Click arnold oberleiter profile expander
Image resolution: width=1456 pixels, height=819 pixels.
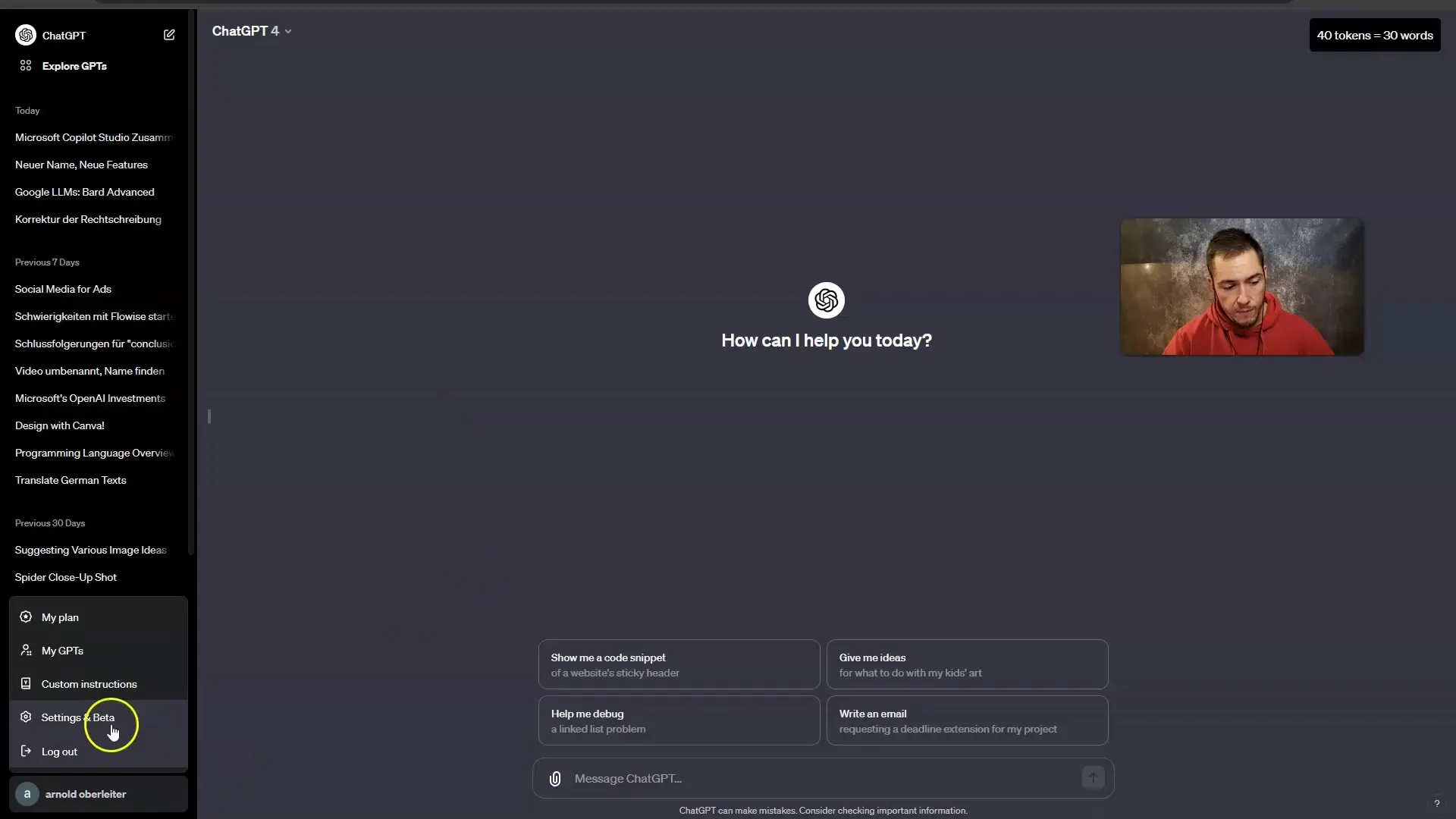(97, 793)
